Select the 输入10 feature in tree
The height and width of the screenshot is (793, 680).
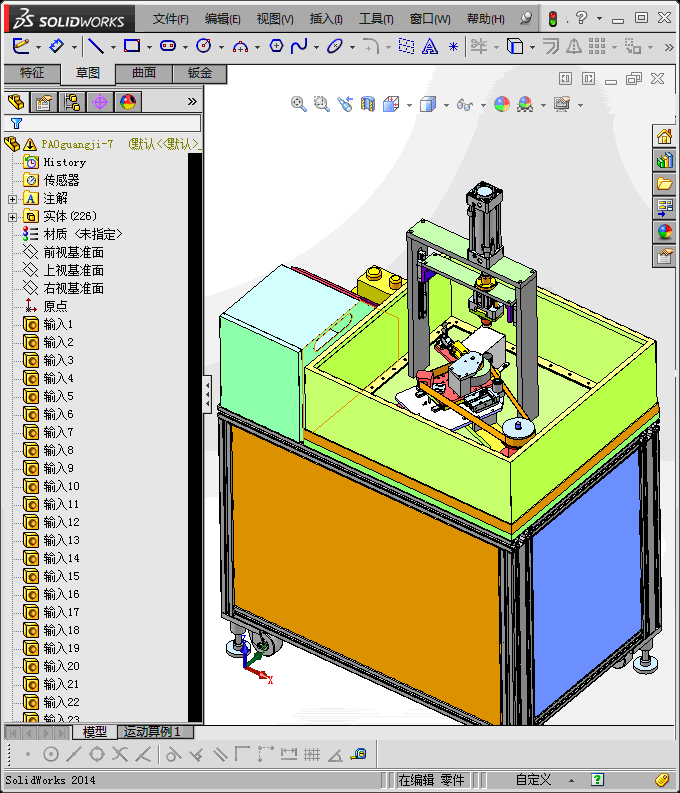[61, 487]
